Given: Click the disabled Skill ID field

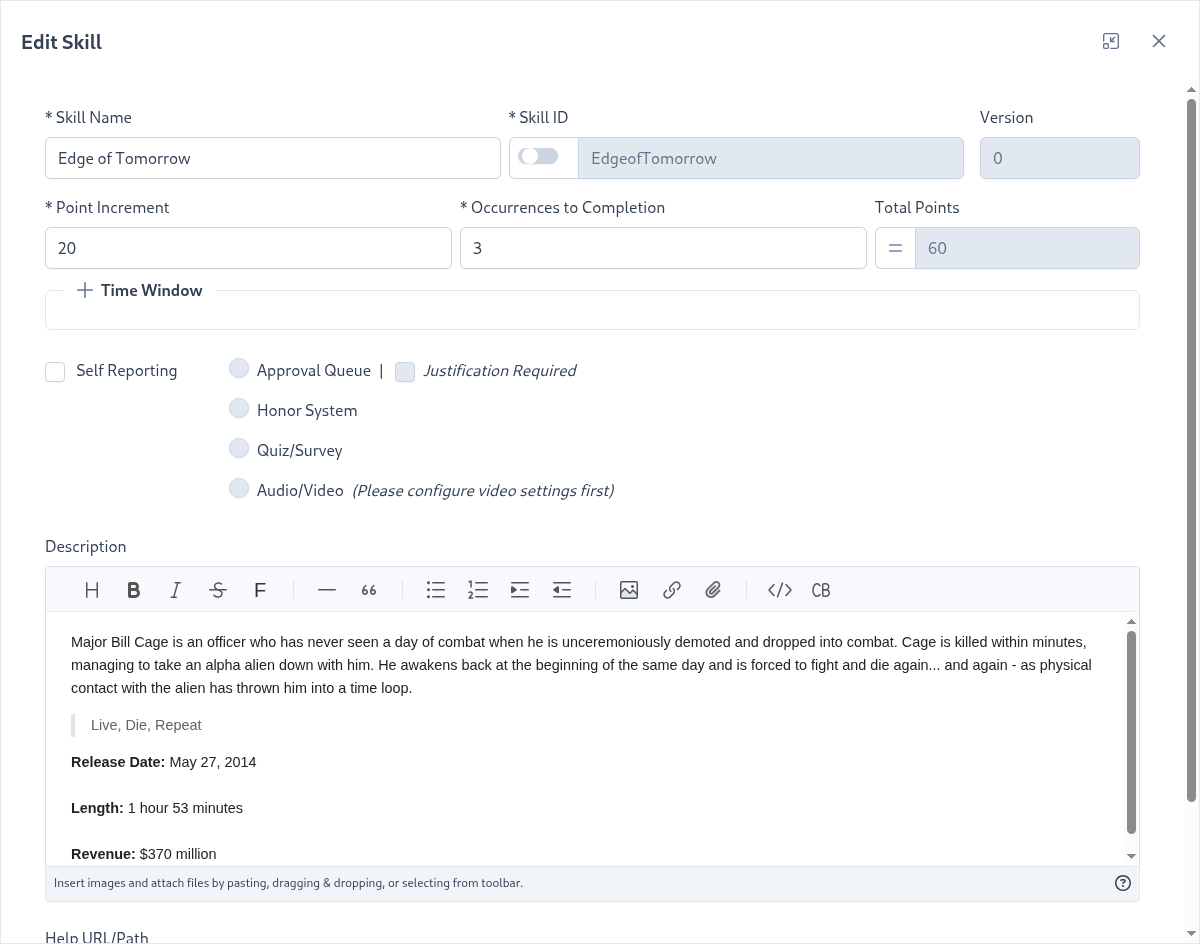Looking at the screenshot, I should 771,158.
